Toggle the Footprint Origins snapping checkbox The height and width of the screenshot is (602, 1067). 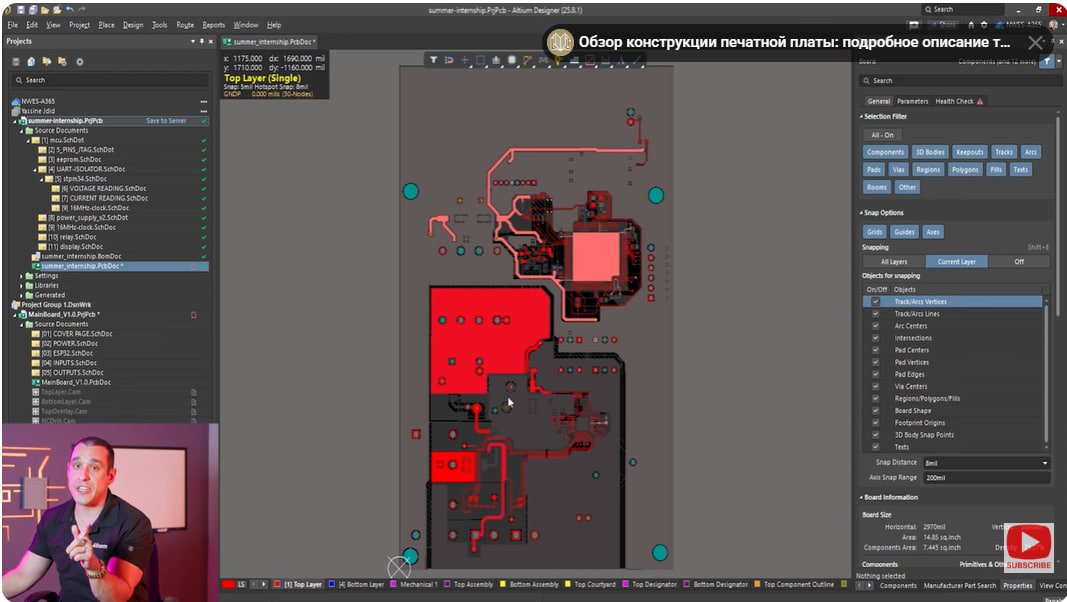(875, 423)
